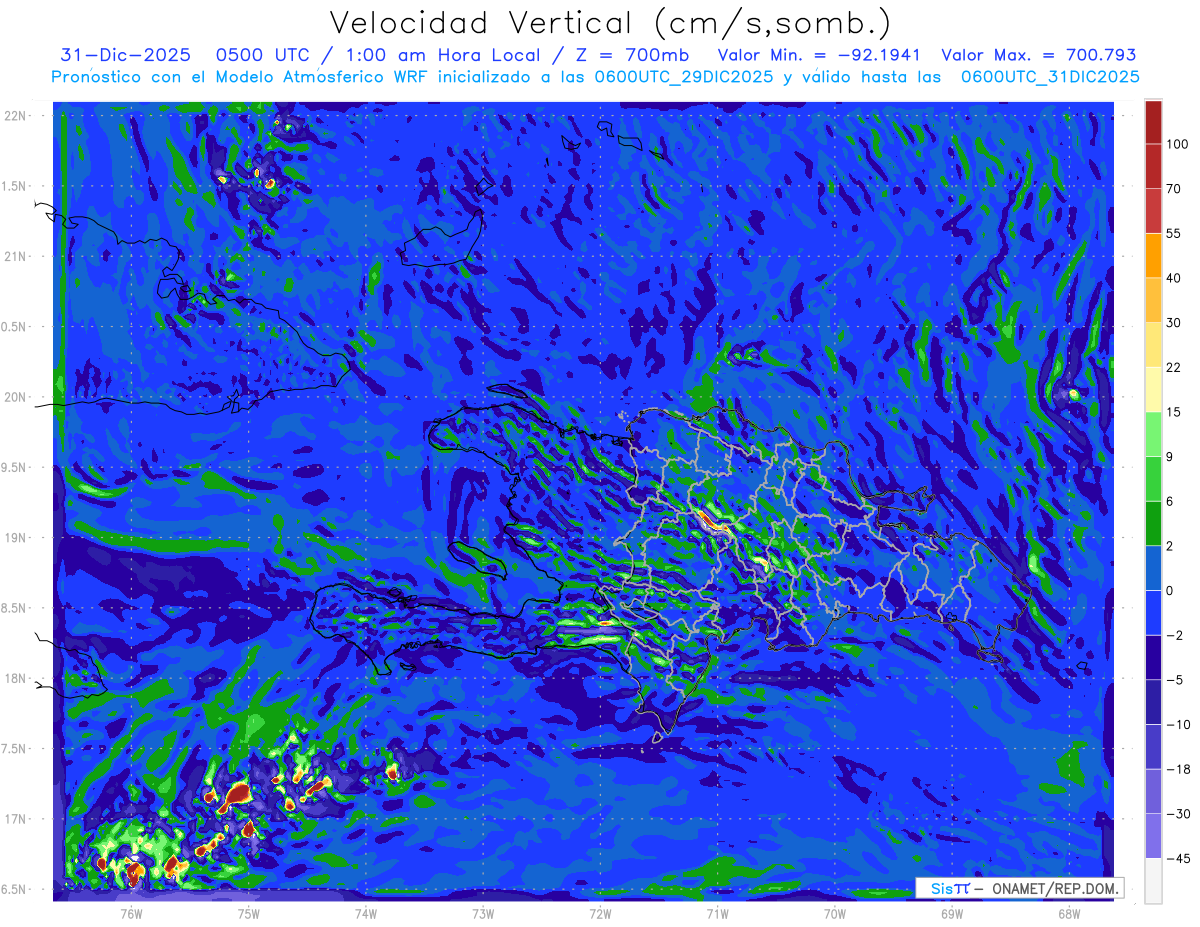The height and width of the screenshot is (927, 1200).
Task: Select the pale yellow swatch between 22 and 15
Action: (x=1153, y=389)
